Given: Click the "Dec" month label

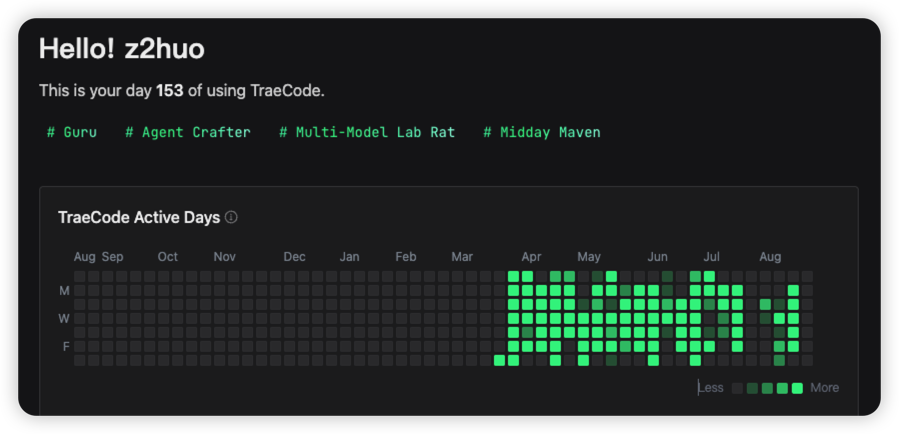Looking at the screenshot, I should point(295,257).
